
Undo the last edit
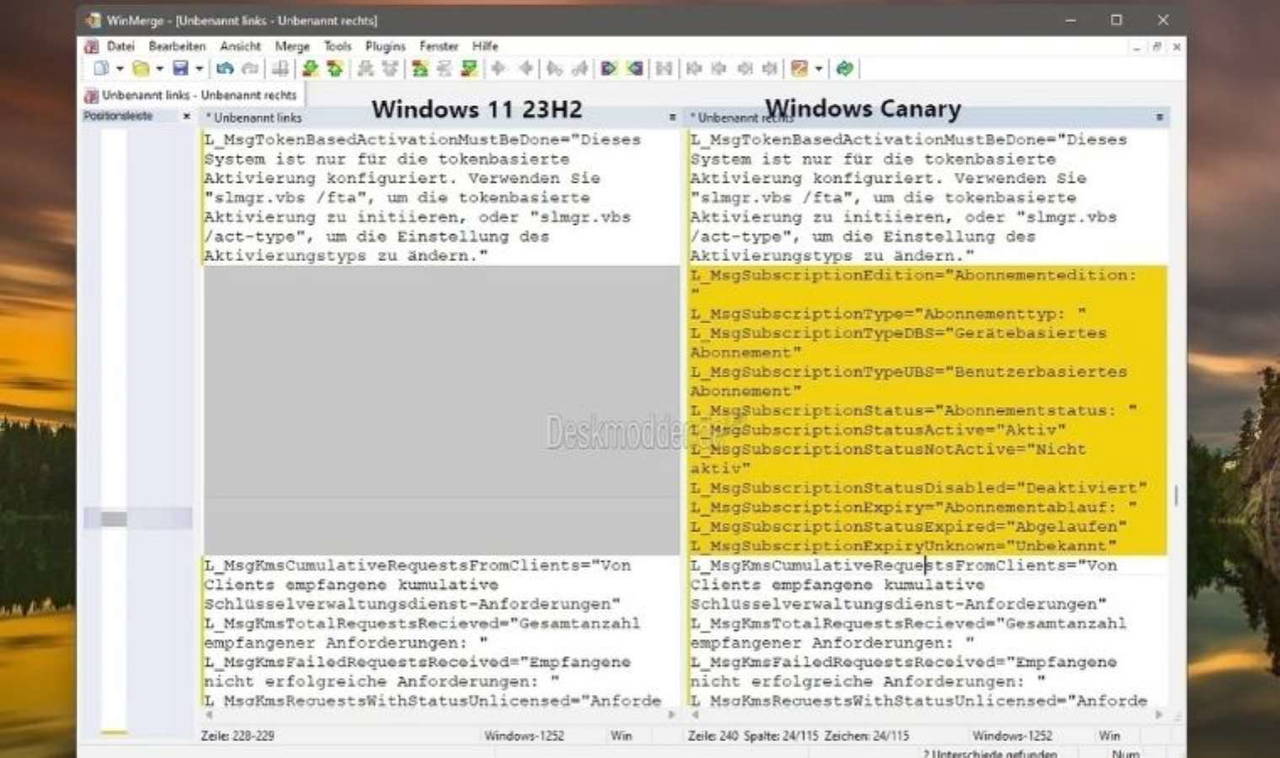(x=225, y=69)
